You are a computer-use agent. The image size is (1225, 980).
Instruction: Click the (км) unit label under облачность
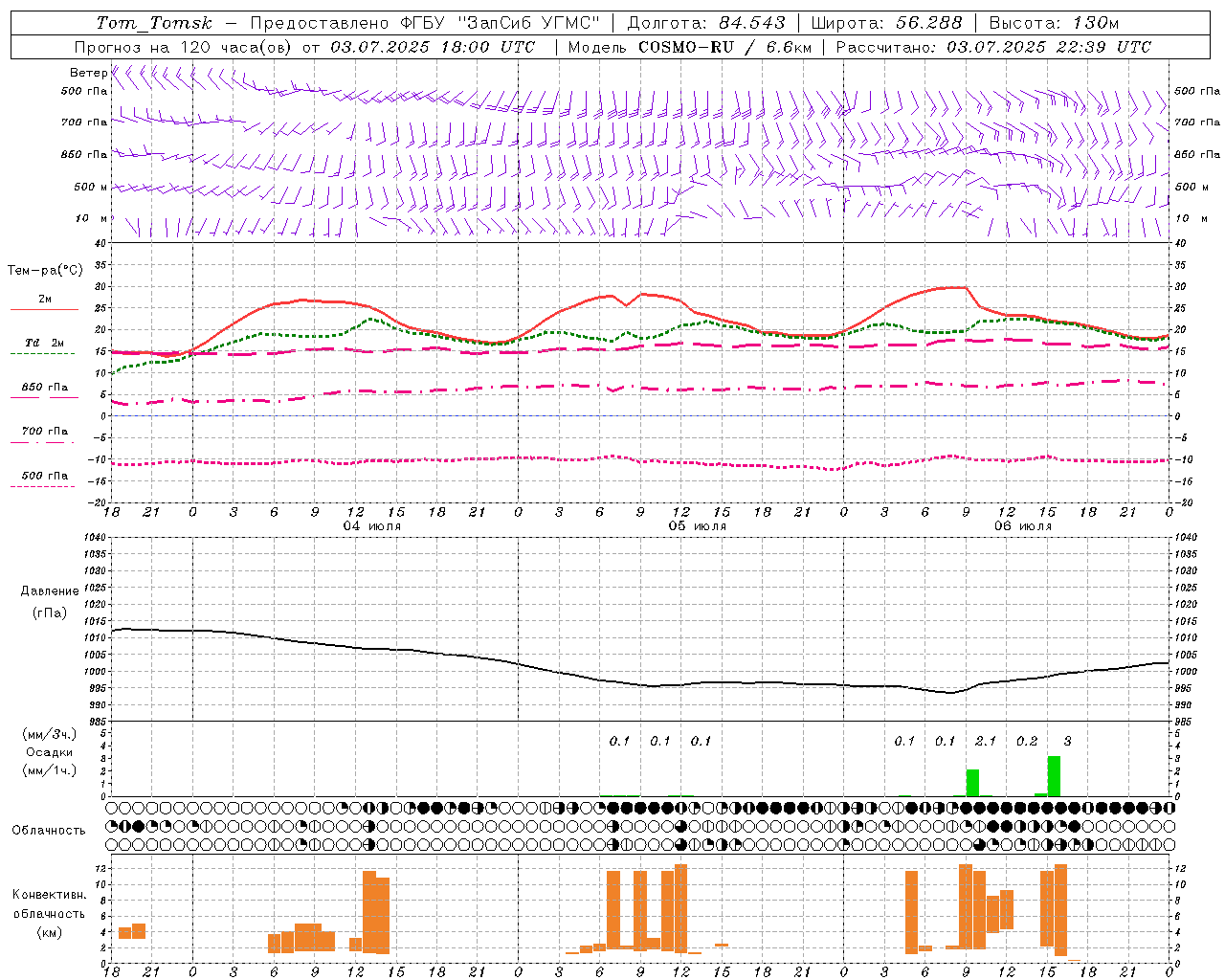pos(51,932)
